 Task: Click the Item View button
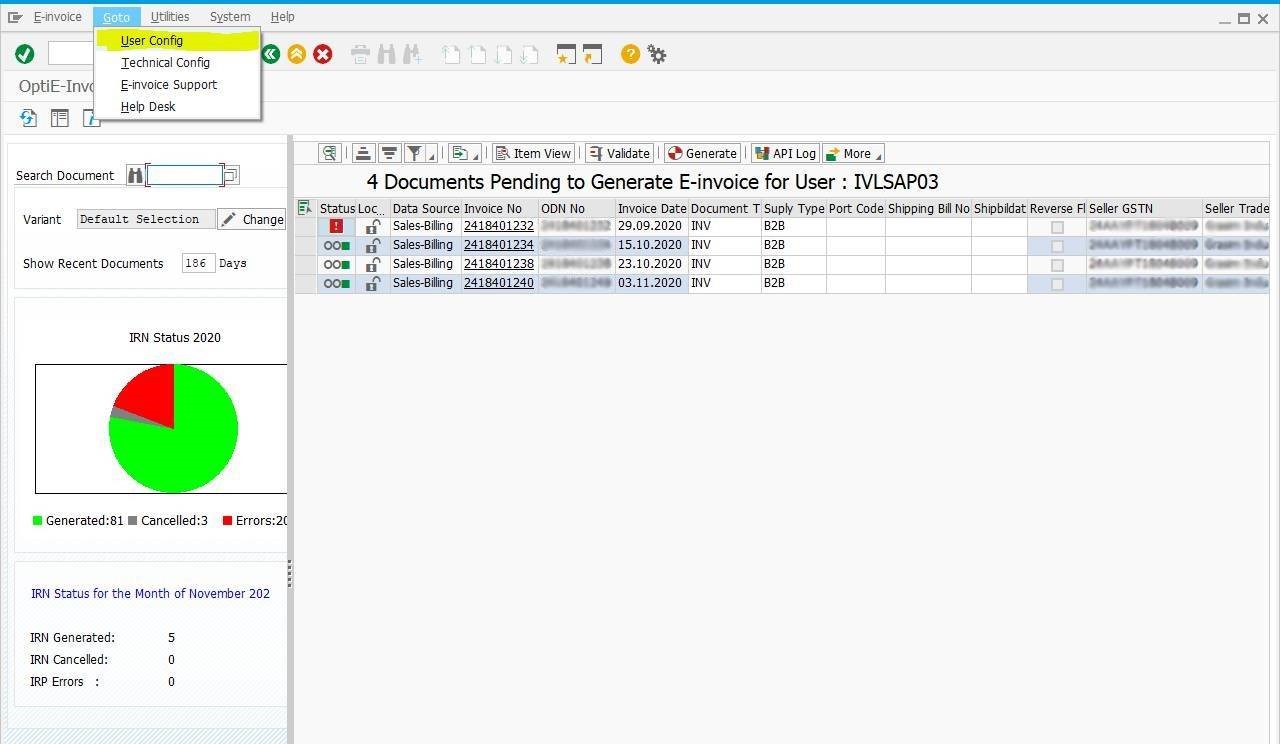coord(533,153)
